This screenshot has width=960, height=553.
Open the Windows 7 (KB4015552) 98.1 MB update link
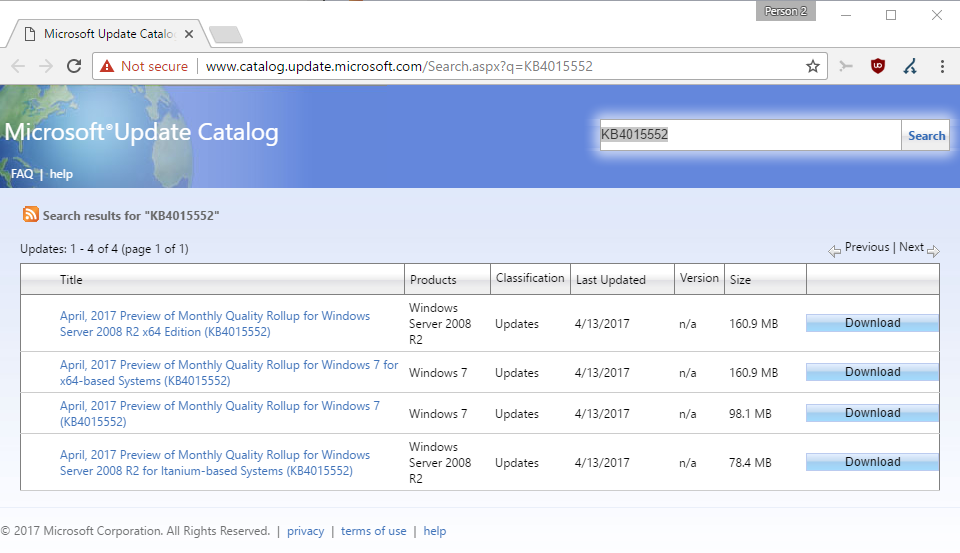click(x=220, y=413)
